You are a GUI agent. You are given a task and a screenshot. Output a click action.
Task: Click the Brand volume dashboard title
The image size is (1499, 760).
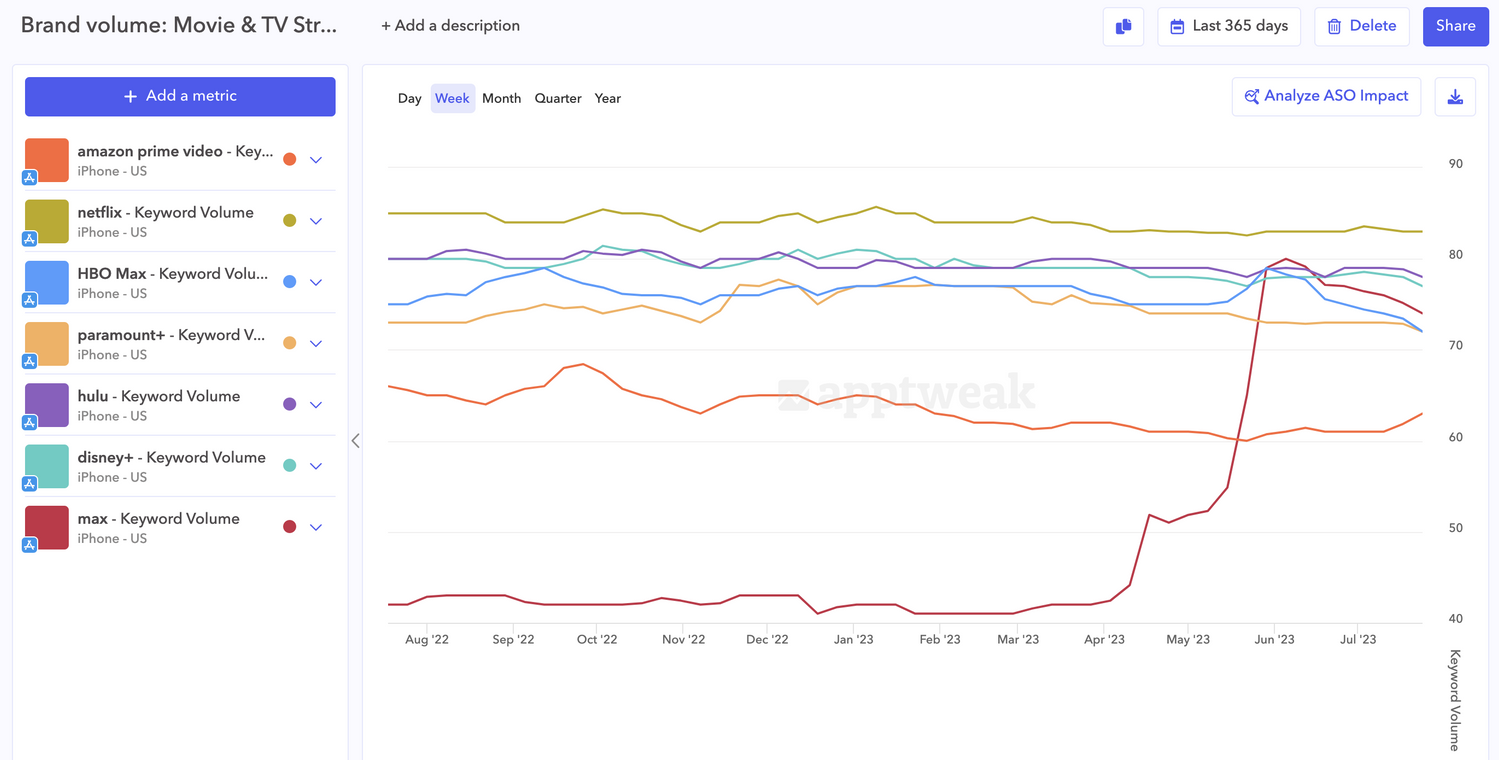(x=179, y=25)
